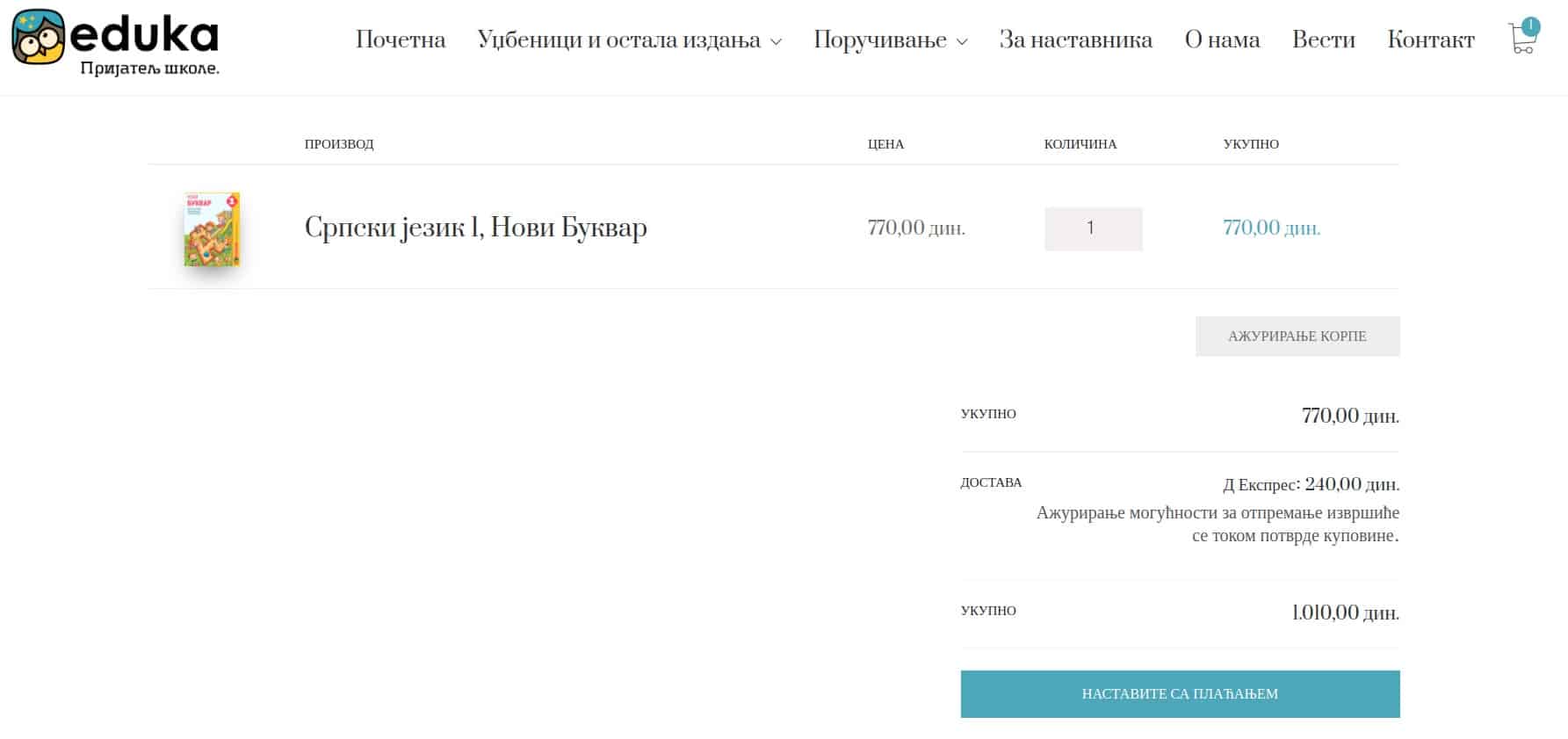Viewport: 1568px width, 739px height.
Task: Open the За наставника page
Action: click(1076, 40)
